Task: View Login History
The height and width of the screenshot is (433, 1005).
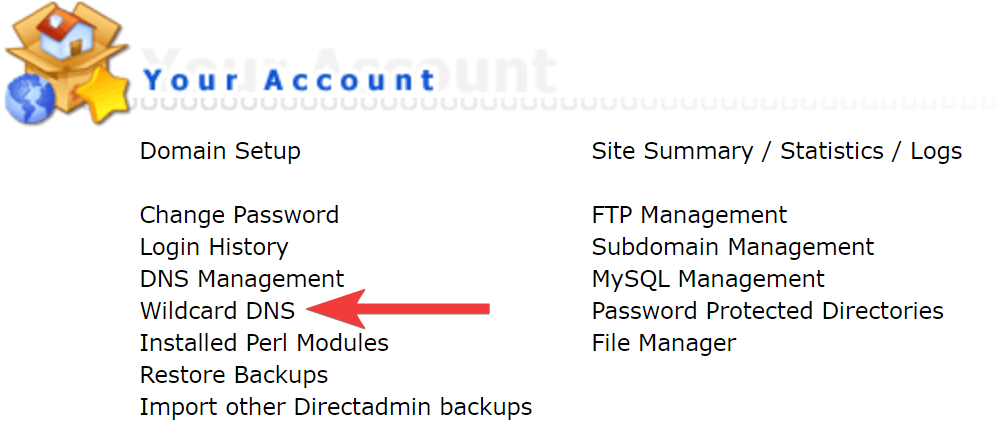Action: [214, 247]
